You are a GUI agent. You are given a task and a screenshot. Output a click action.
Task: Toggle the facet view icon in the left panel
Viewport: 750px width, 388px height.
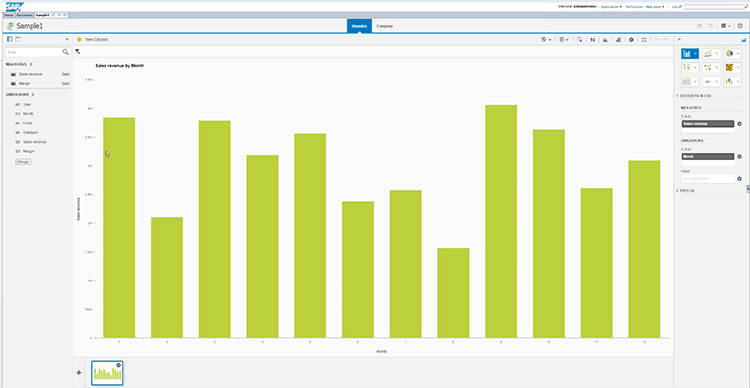10,39
